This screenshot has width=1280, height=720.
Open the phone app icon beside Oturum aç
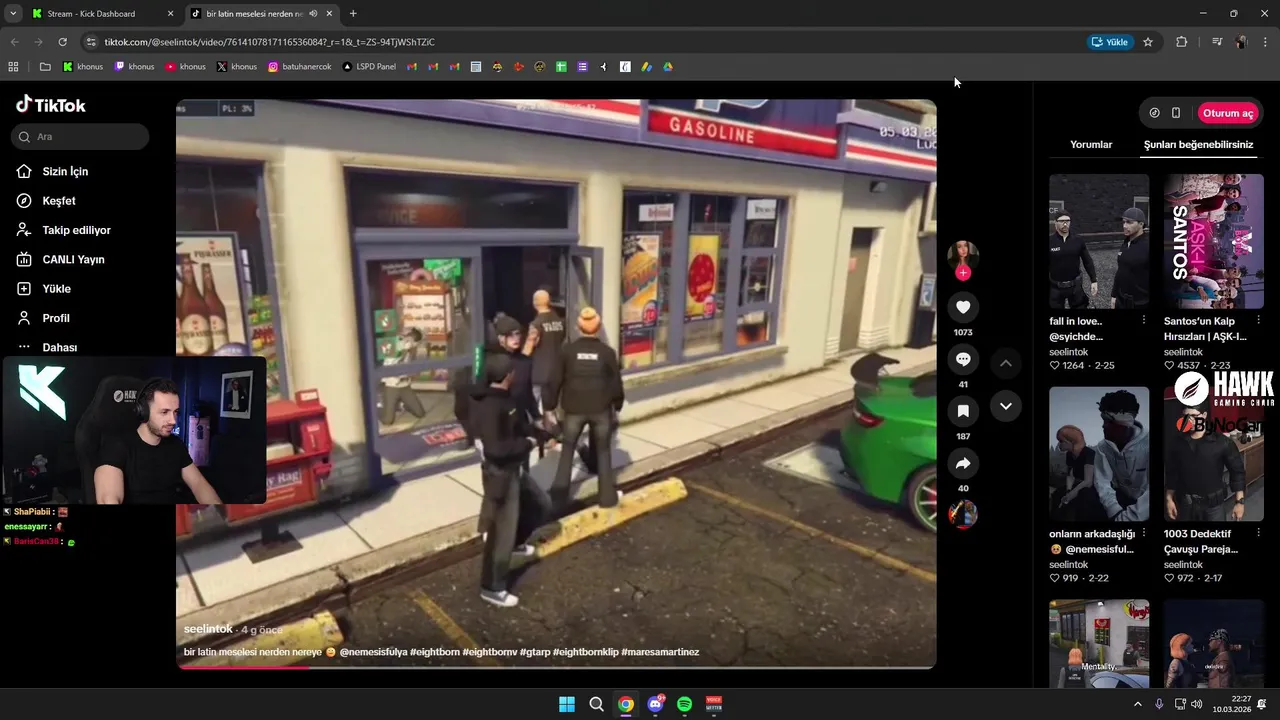tap(1176, 113)
